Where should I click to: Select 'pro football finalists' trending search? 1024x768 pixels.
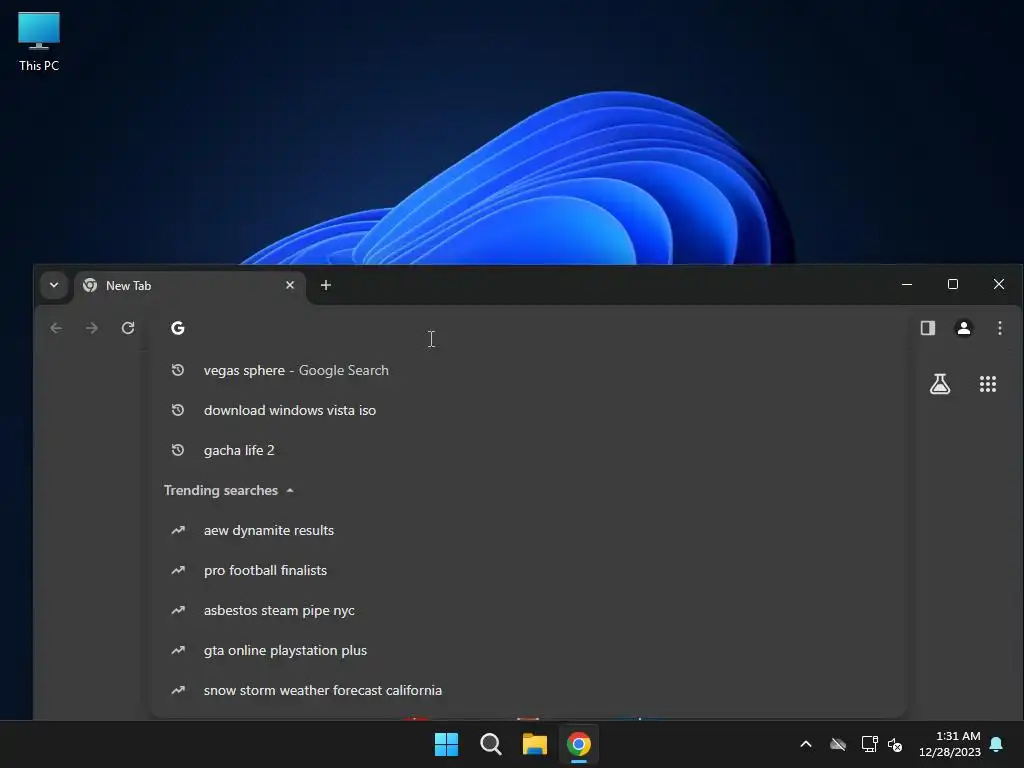pyautogui.click(x=529, y=570)
